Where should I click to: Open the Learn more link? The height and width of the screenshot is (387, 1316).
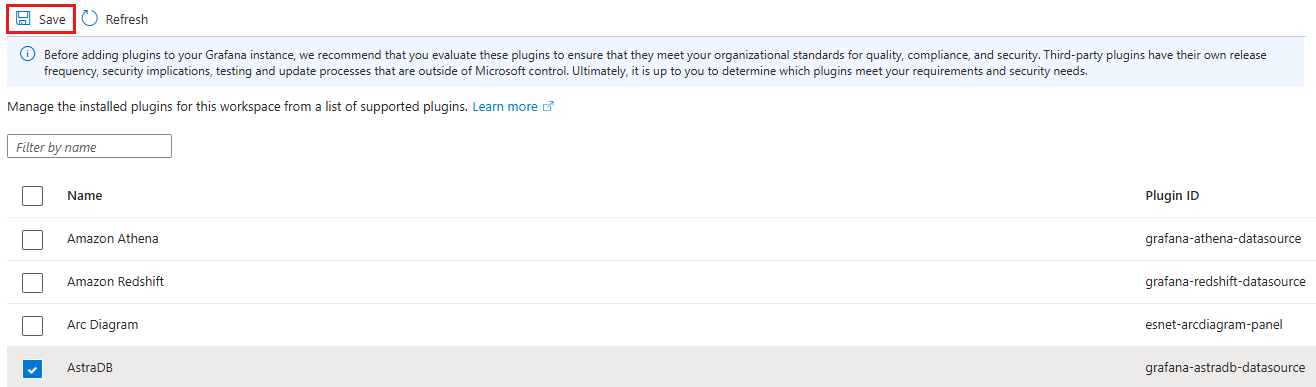505,107
